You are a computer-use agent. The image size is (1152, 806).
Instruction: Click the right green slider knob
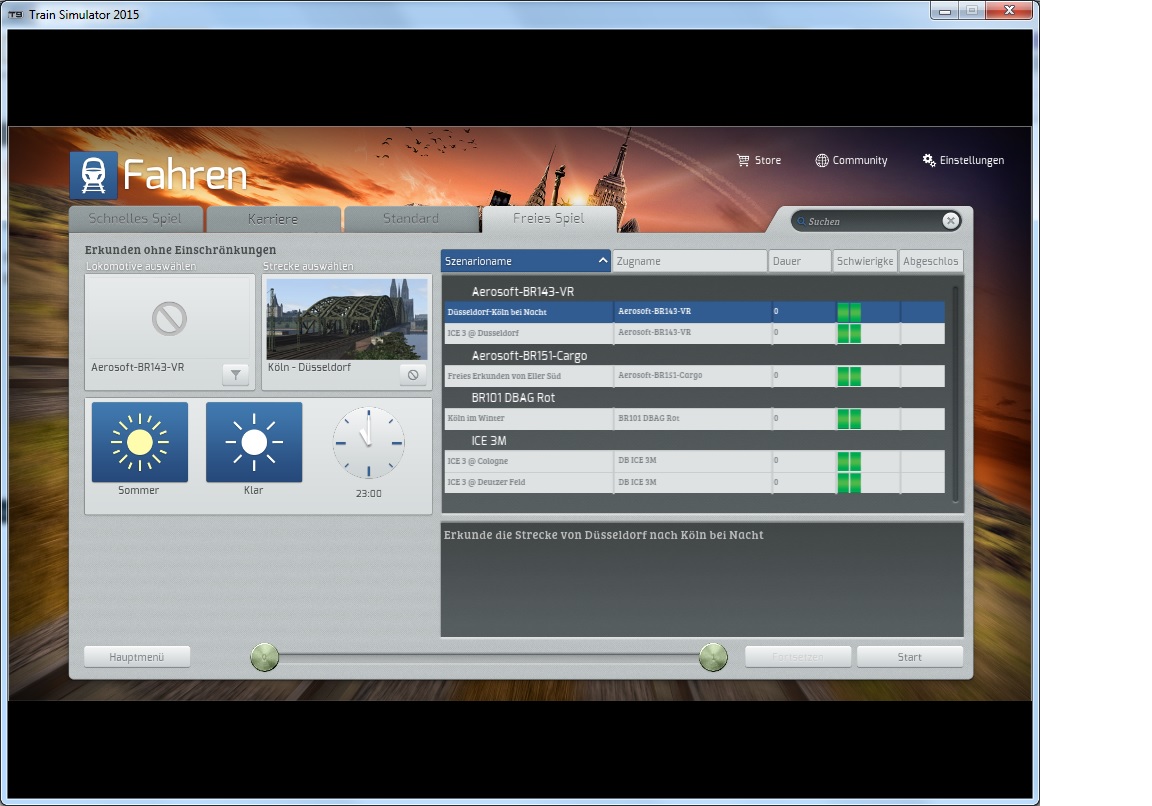[713, 657]
